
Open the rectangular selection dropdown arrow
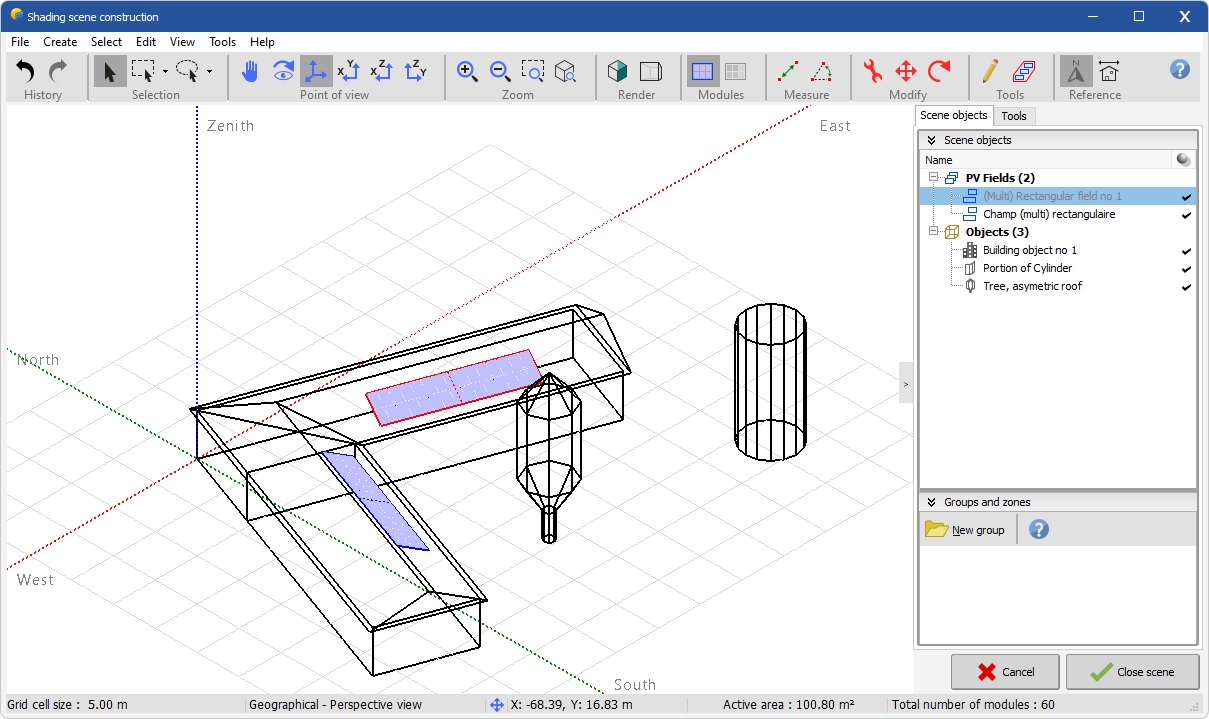[x=165, y=72]
